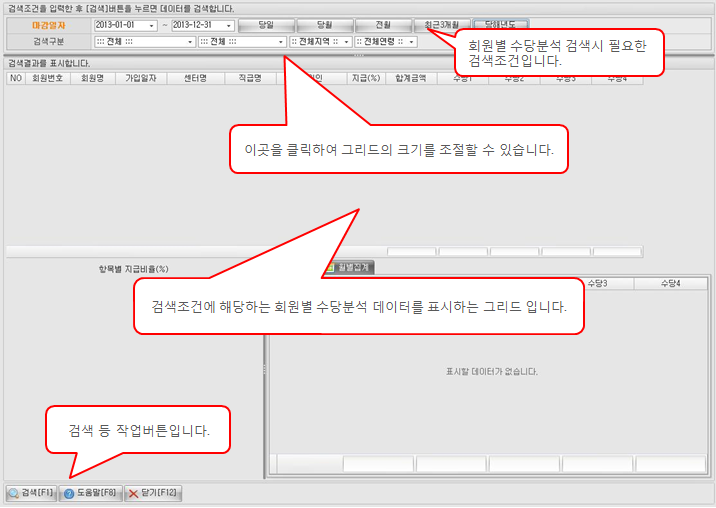Viewport: 716px width, 508px height.
Task: Click the 가입일자 column header
Action: (141, 79)
